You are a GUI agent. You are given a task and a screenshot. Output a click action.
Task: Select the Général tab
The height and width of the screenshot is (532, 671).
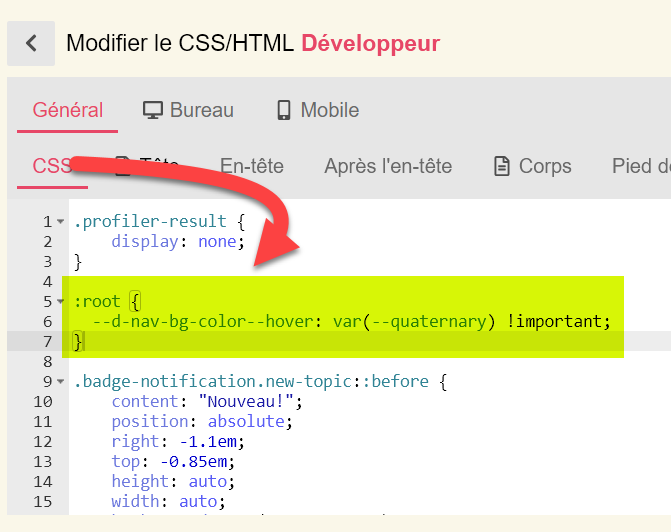point(68,110)
